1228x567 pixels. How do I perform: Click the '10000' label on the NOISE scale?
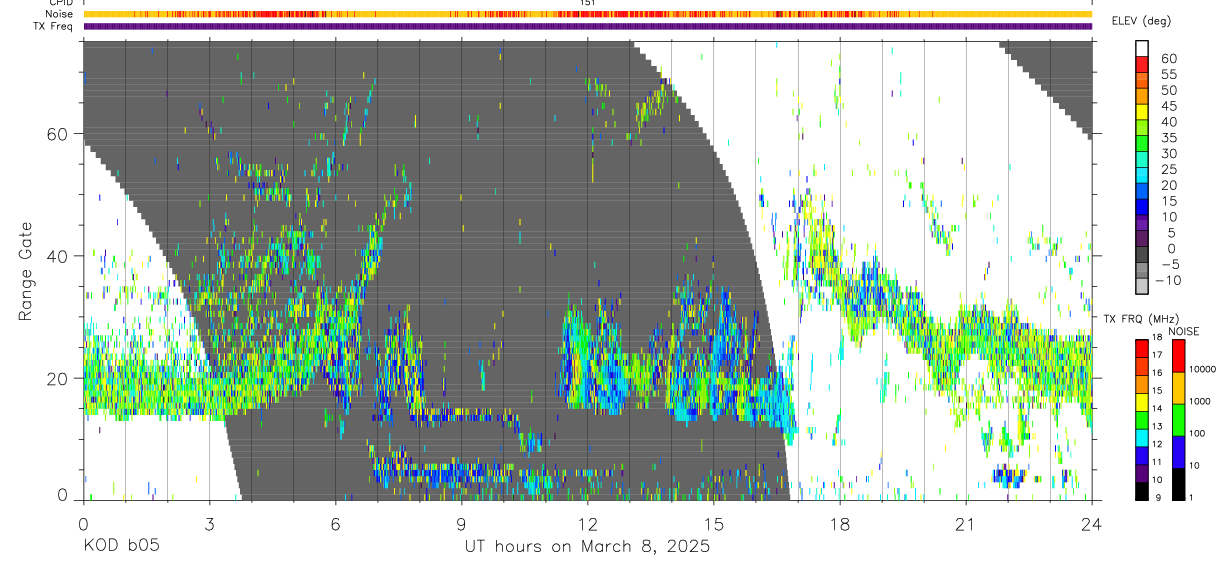[1203, 369]
